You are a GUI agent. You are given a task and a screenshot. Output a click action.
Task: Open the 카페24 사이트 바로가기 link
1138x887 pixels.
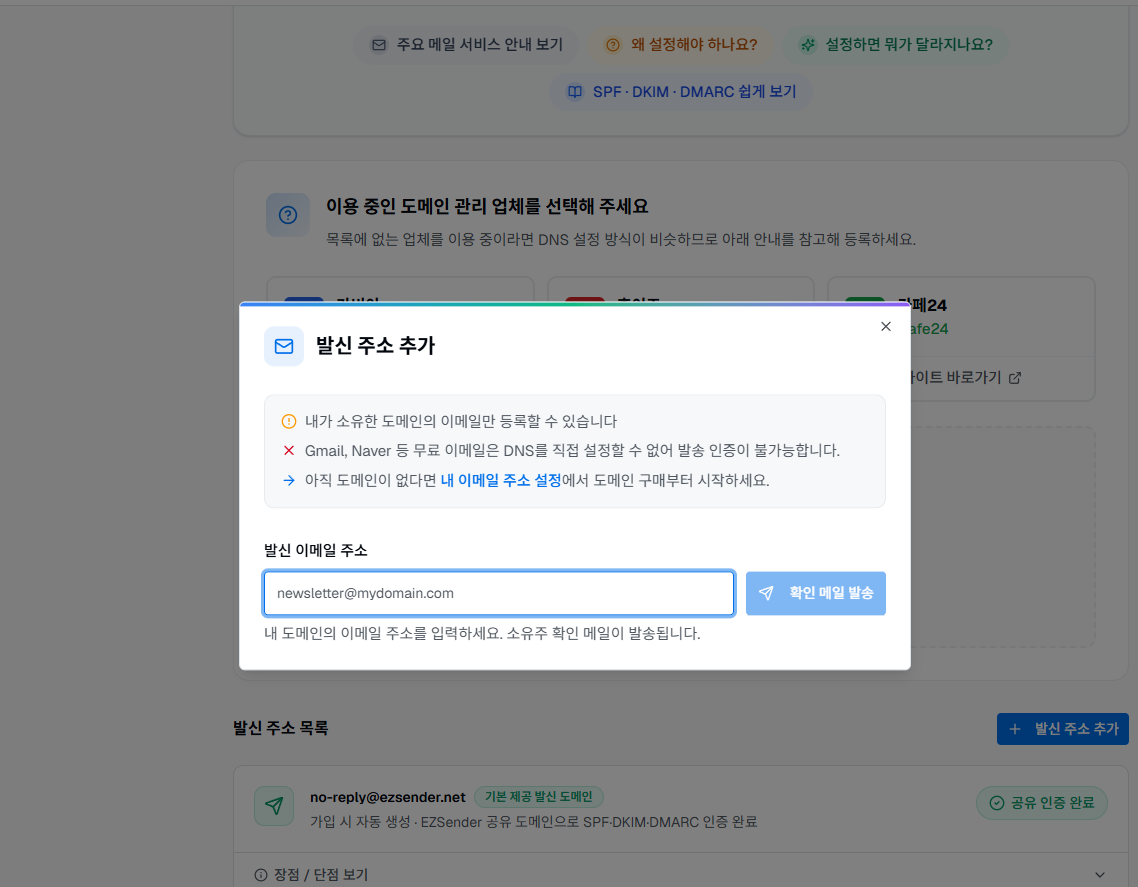(x=965, y=377)
